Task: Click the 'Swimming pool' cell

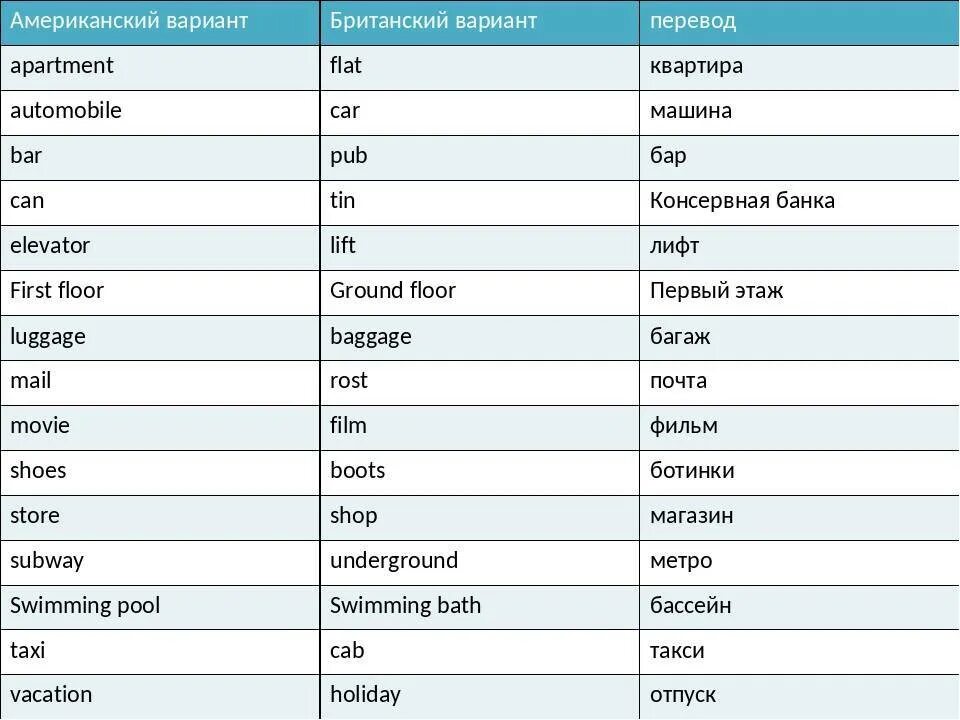Action: [160, 607]
